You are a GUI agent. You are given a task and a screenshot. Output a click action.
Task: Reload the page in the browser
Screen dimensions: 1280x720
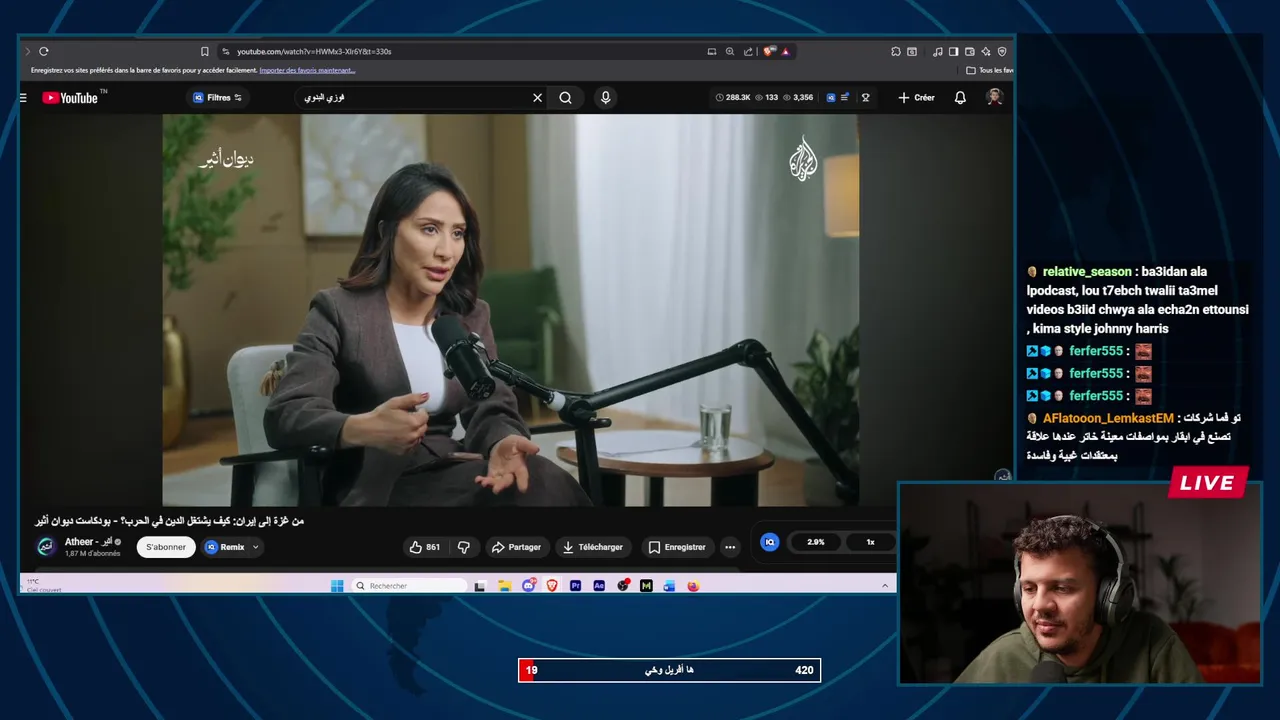[x=44, y=51]
